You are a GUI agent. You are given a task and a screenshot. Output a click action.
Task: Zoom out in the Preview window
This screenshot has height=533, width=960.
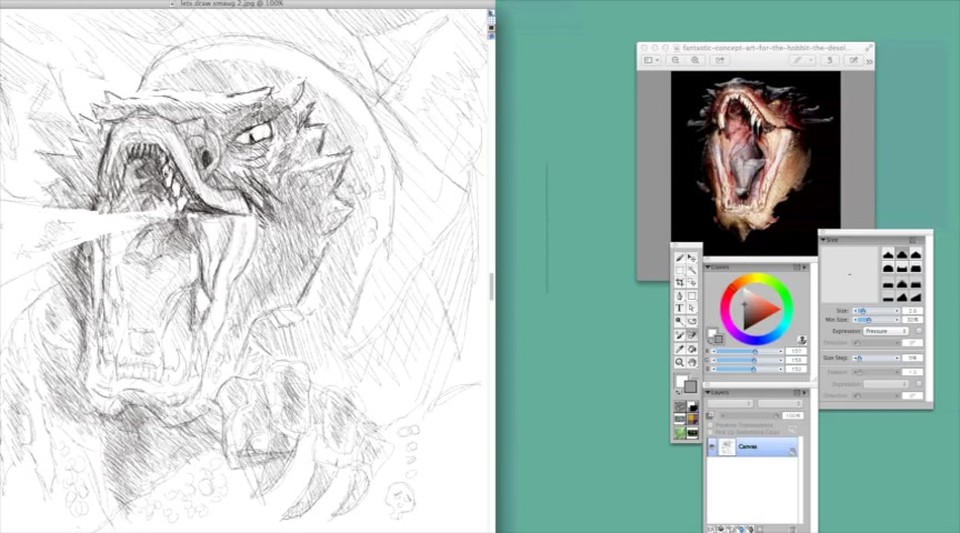[675, 60]
